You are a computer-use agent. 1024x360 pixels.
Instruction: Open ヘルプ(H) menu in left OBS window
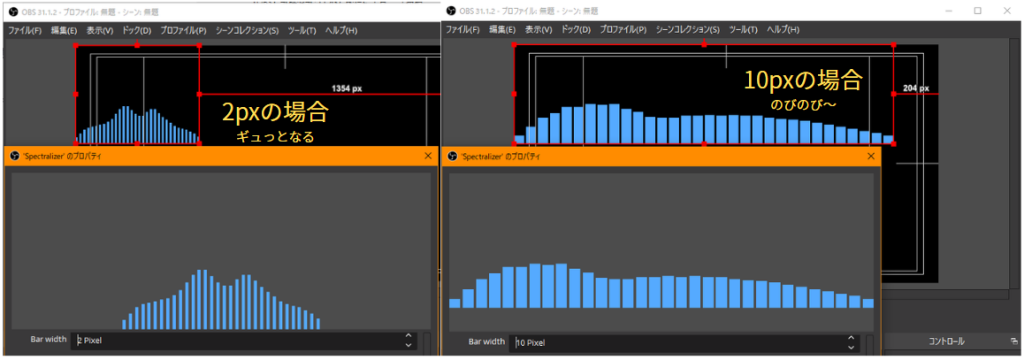click(341, 31)
